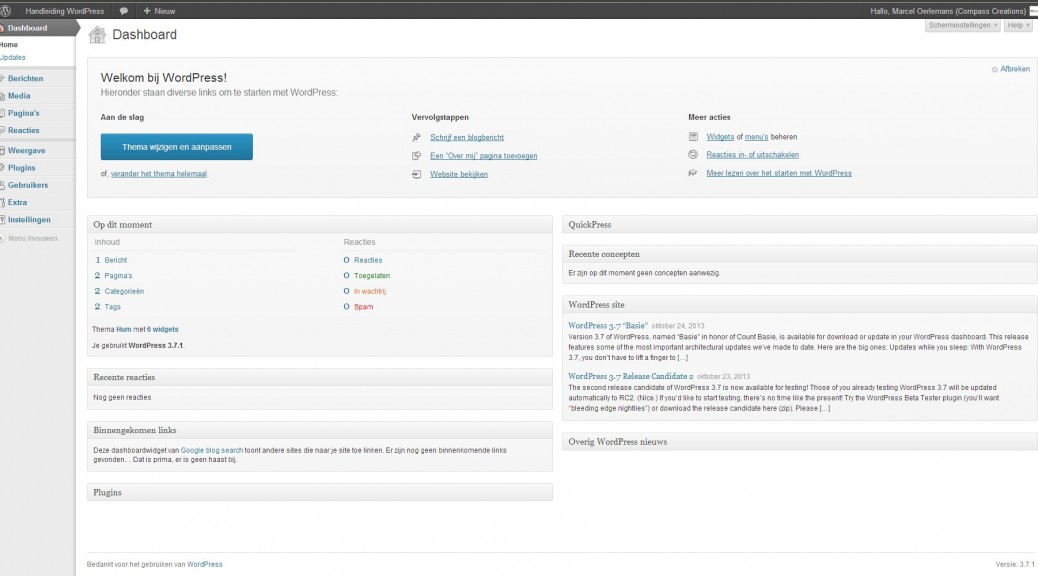1038x576 pixels.
Task: Open 'Schrijf een blogbericht' link
Action: pyautogui.click(x=467, y=137)
